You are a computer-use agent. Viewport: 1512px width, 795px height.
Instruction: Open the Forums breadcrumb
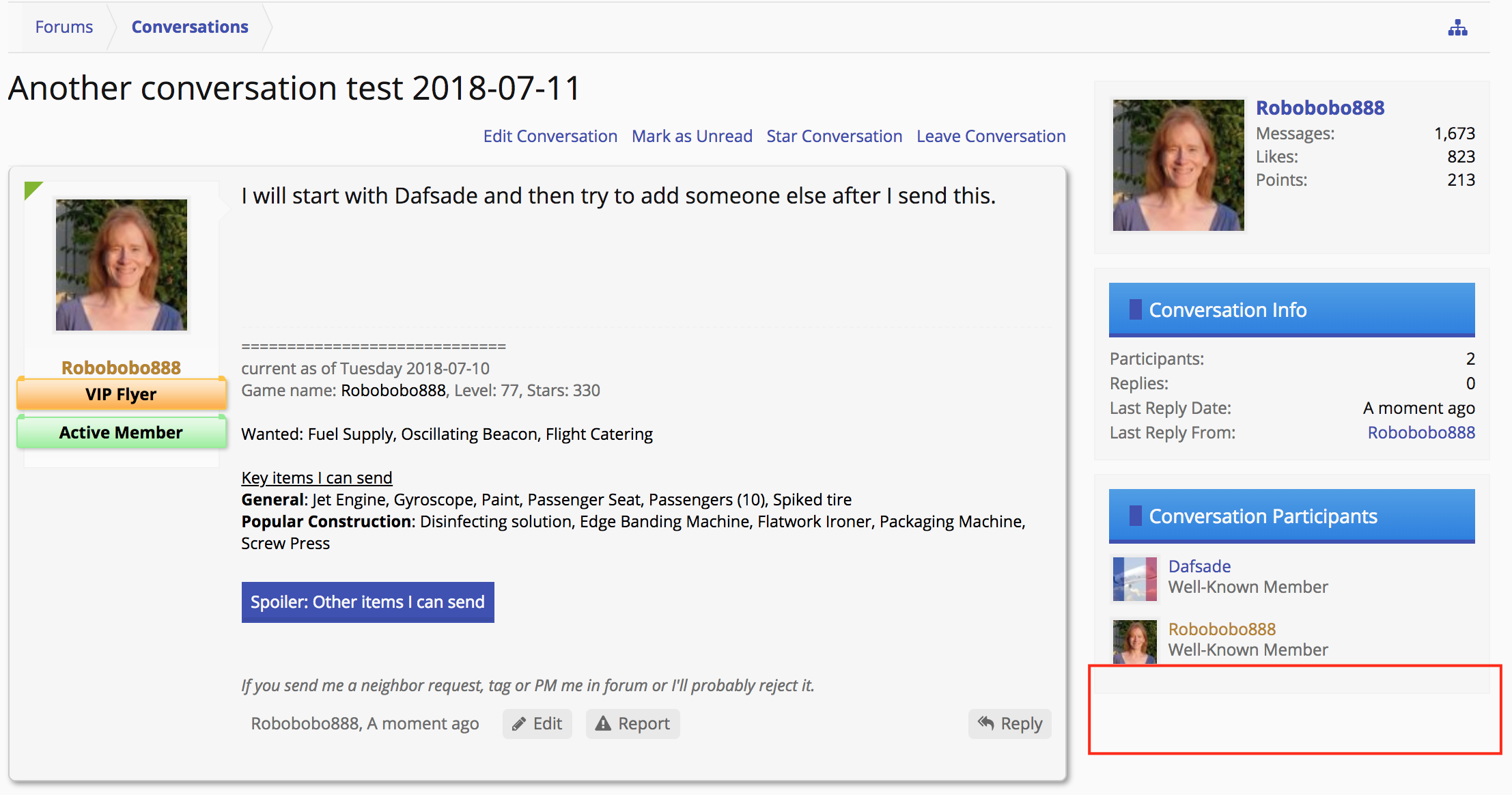[64, 27]
